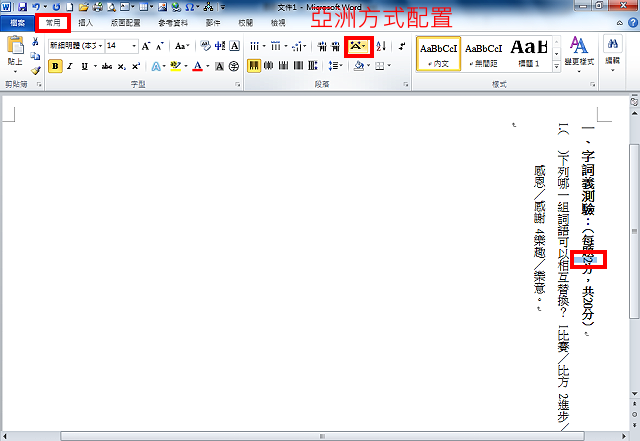Apply subscript formatting
This screenshot has width=640, height=441.
point(122,66)
